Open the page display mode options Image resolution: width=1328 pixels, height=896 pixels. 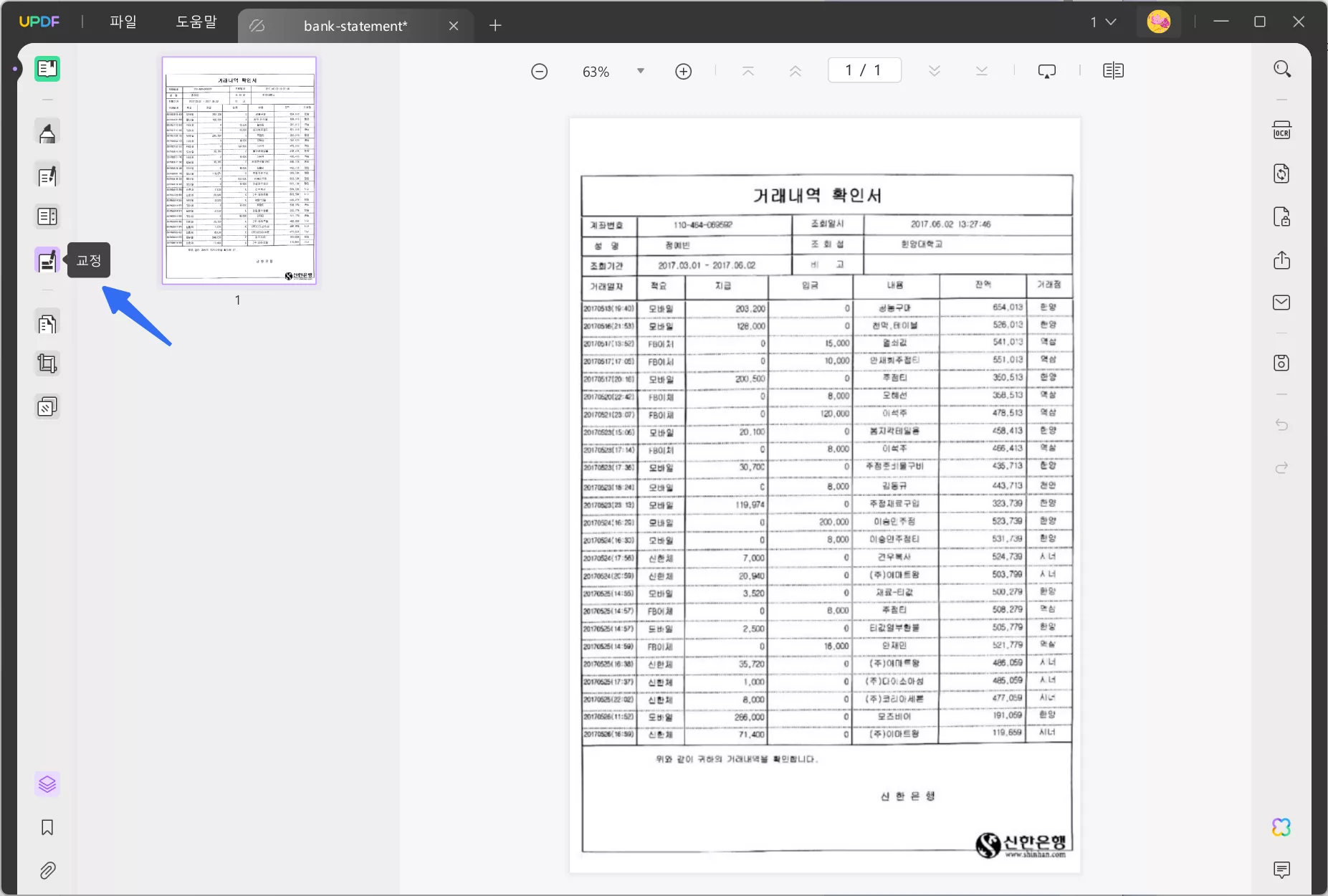click(1113, 71)
